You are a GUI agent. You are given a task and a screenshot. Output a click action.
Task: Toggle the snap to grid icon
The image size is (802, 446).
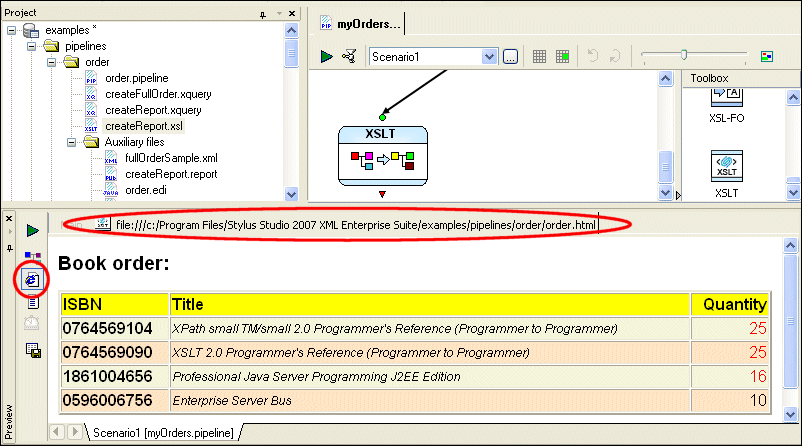[x=563, y=57]
